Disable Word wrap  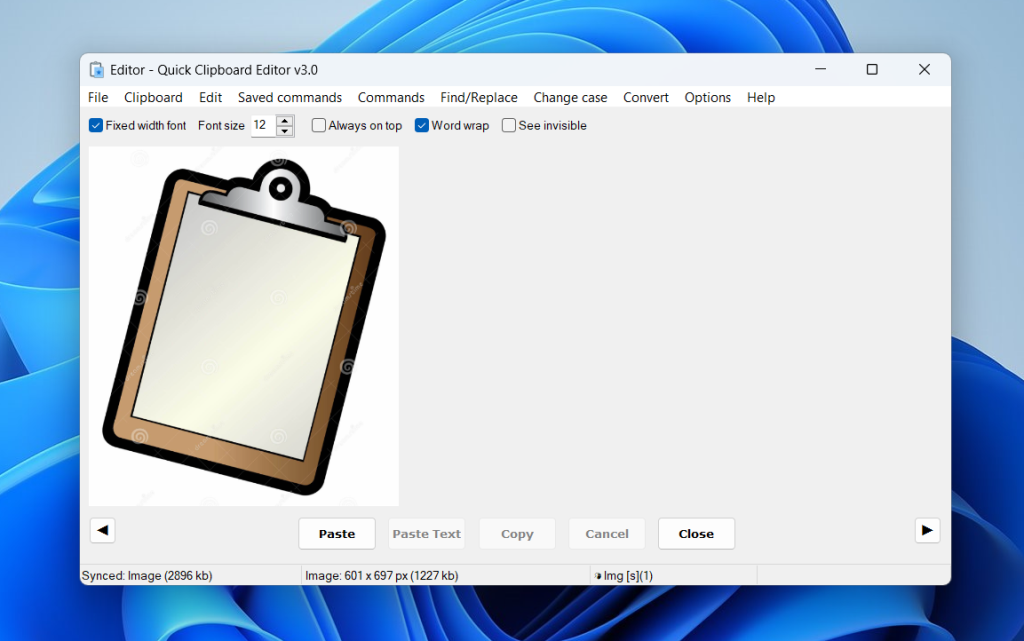(424, 125)
